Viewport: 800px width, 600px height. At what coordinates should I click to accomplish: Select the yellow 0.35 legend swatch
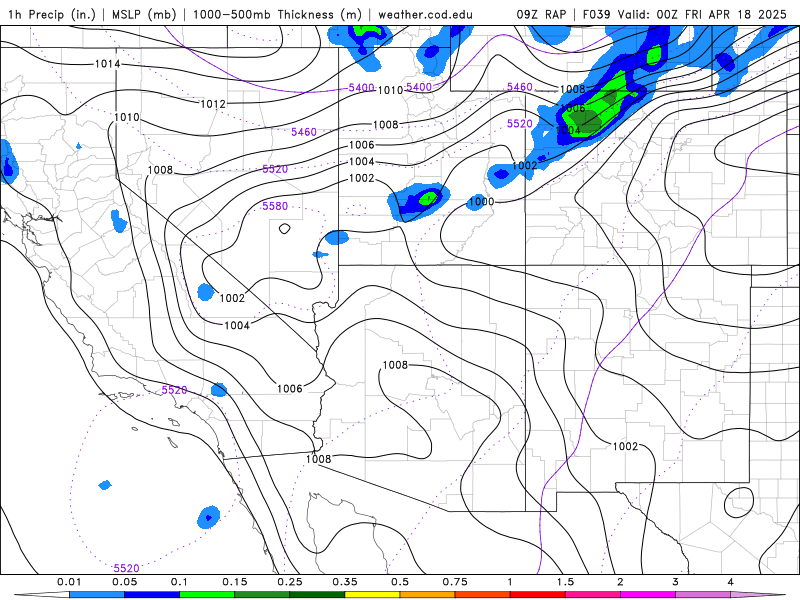point(372,595)
